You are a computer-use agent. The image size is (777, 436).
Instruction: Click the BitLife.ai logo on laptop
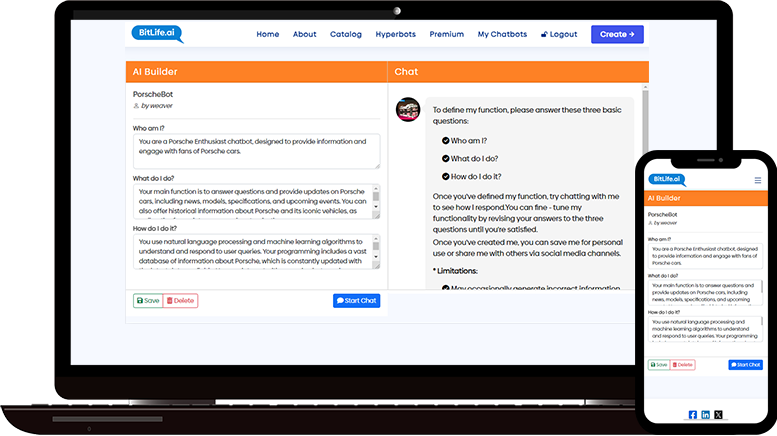(x=157, y=34)
